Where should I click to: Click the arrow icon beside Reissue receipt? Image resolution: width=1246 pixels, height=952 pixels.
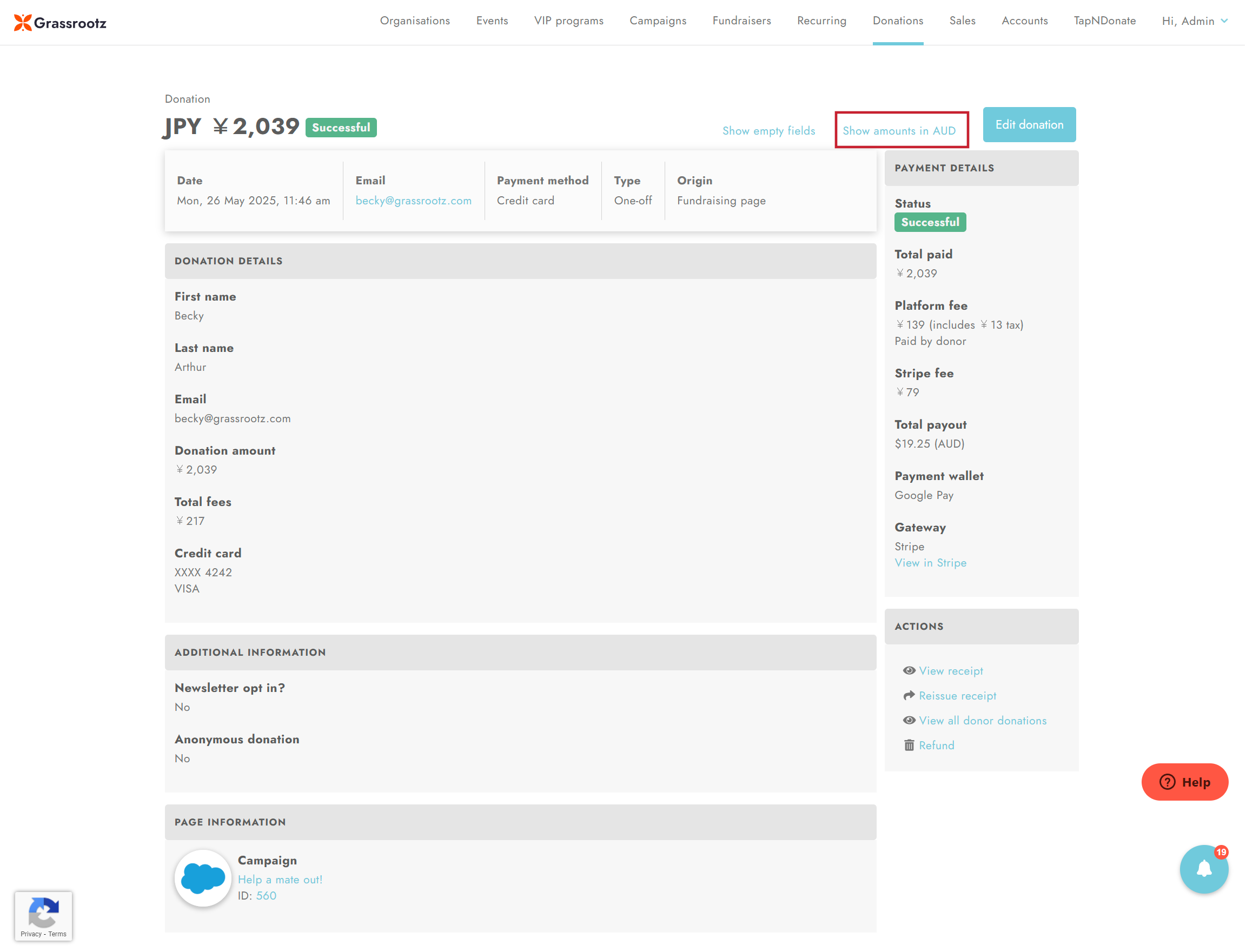(909, 695)
